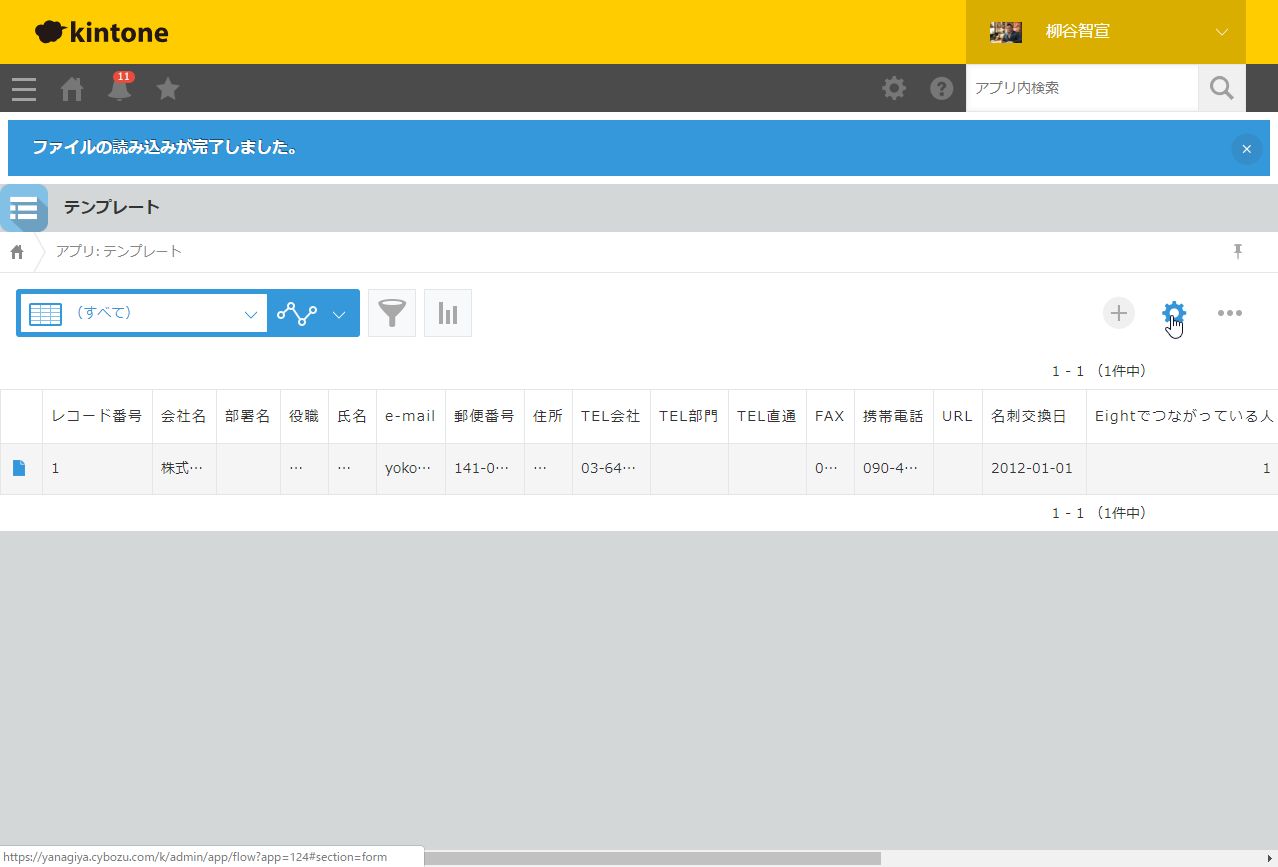Image resolution: width=1278 pixels, height=867 pixels.
Task: Click the 2012-01-01 date cell
Action: [1034, 468]
